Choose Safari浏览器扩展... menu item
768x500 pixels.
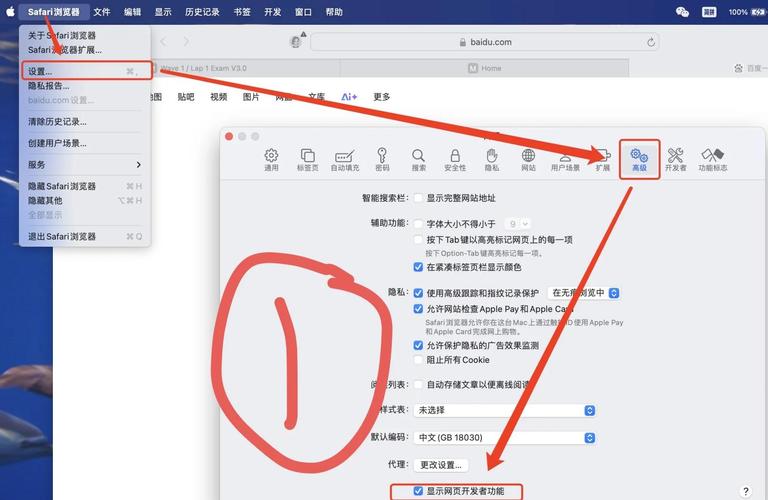[85, 49]
